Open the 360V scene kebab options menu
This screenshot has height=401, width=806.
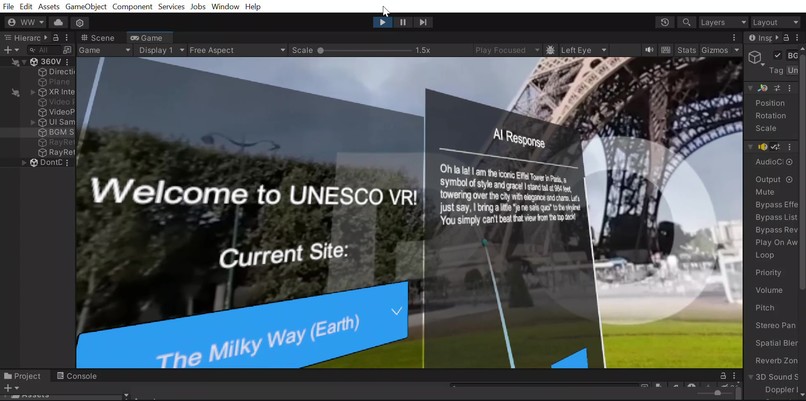point(67,62)
